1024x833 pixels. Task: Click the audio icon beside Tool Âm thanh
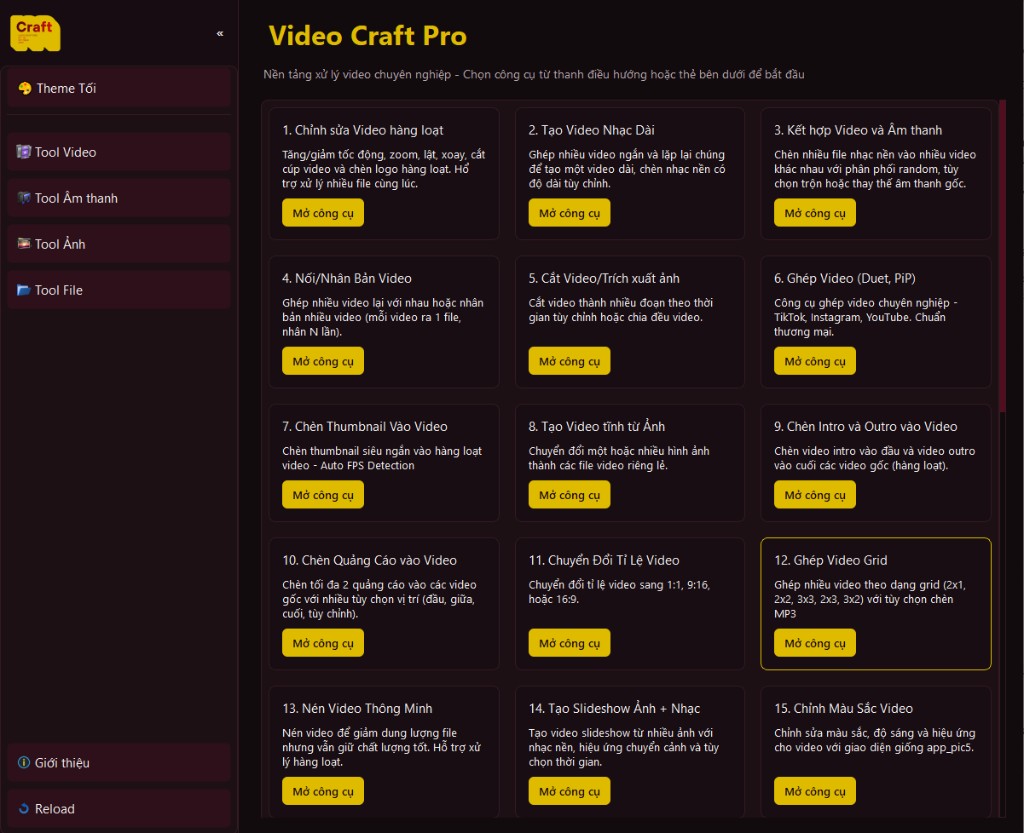pyautogui.click(x=24, y=198)
